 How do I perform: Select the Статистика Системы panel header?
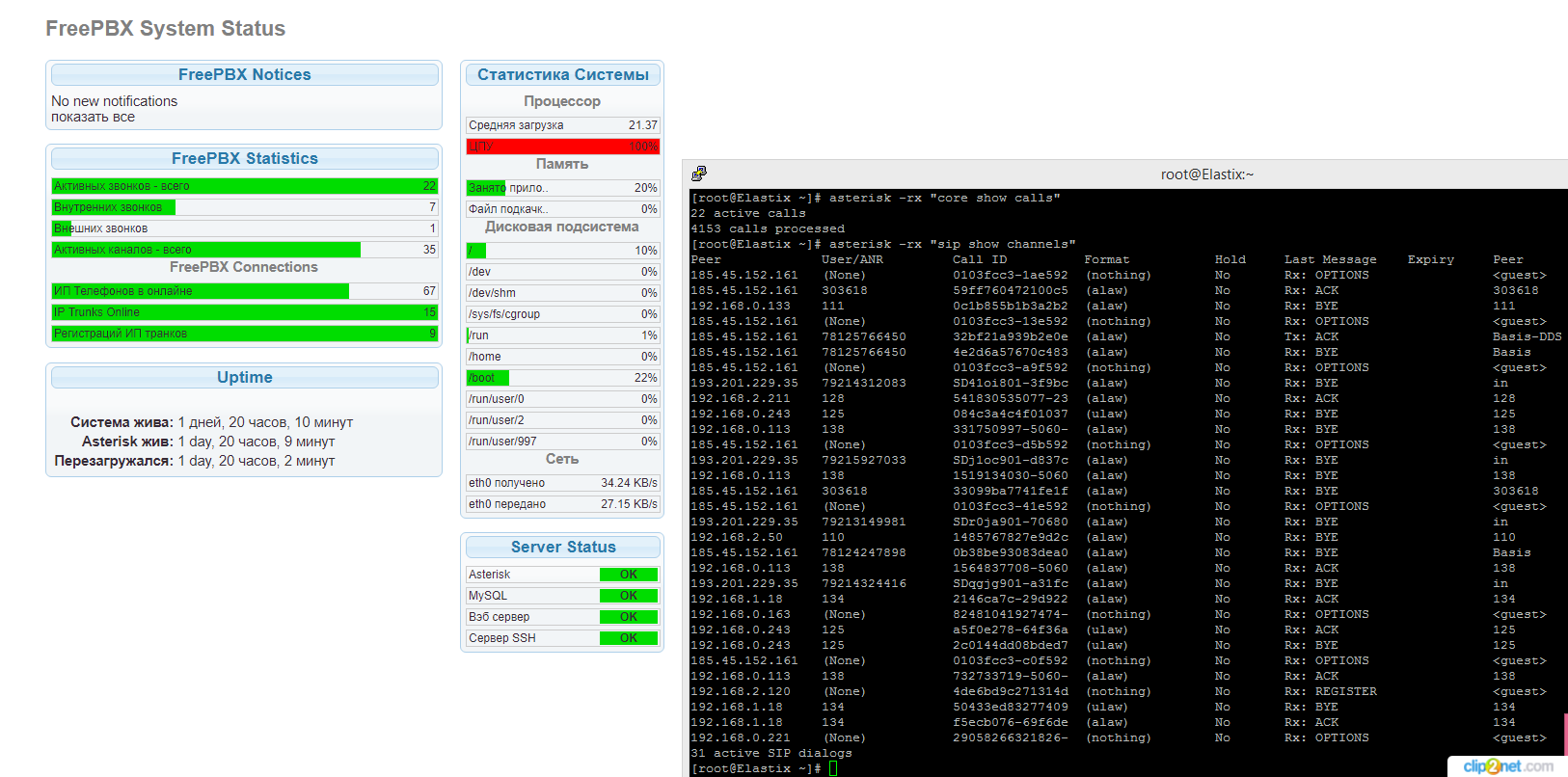pyautogui.click(x=562, y=74)
